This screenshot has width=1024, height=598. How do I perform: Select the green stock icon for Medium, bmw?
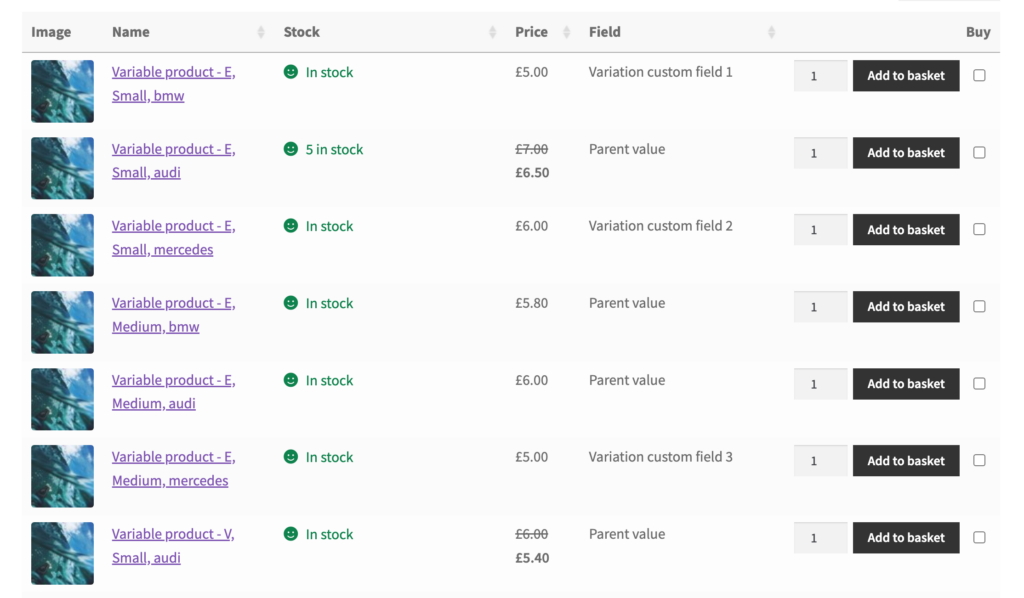pyautogui.click(x=290, y=303)
